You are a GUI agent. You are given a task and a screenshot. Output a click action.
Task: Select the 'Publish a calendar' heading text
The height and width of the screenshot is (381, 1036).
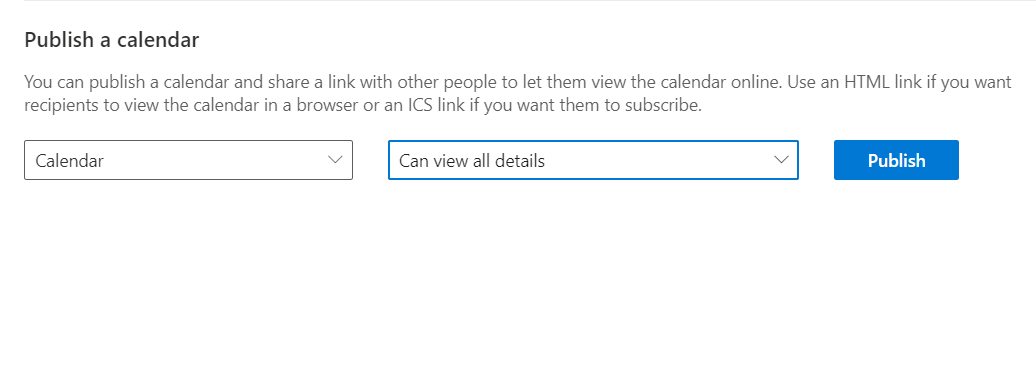point(112,40)
